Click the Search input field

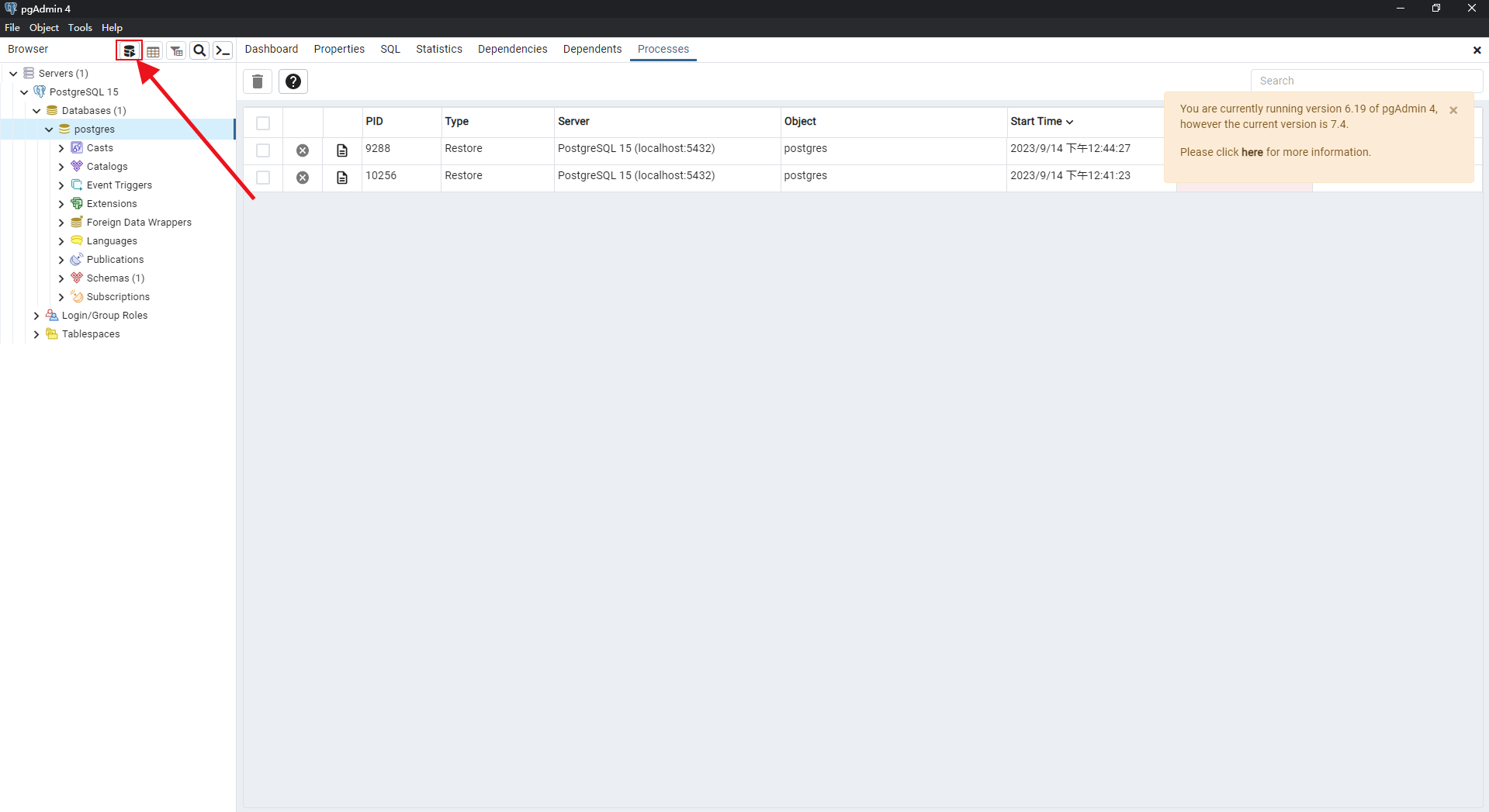tap(1366, 81)
